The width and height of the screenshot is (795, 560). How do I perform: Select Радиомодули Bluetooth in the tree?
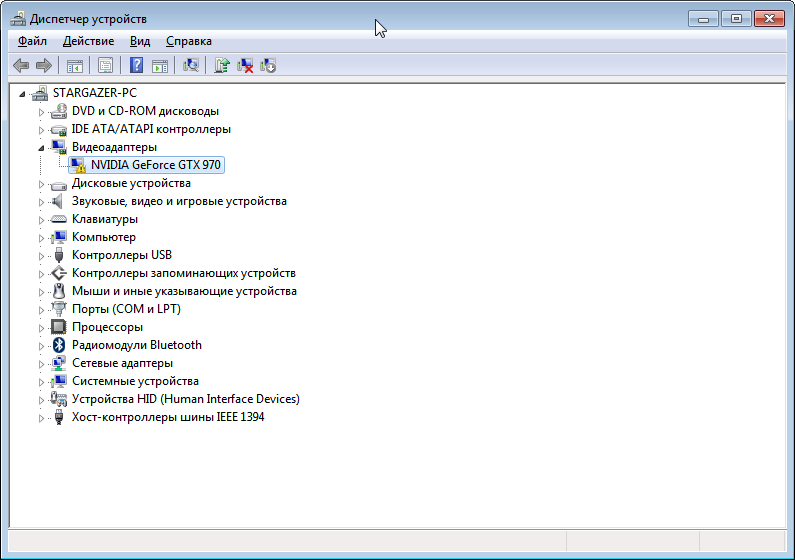[136, 345]
